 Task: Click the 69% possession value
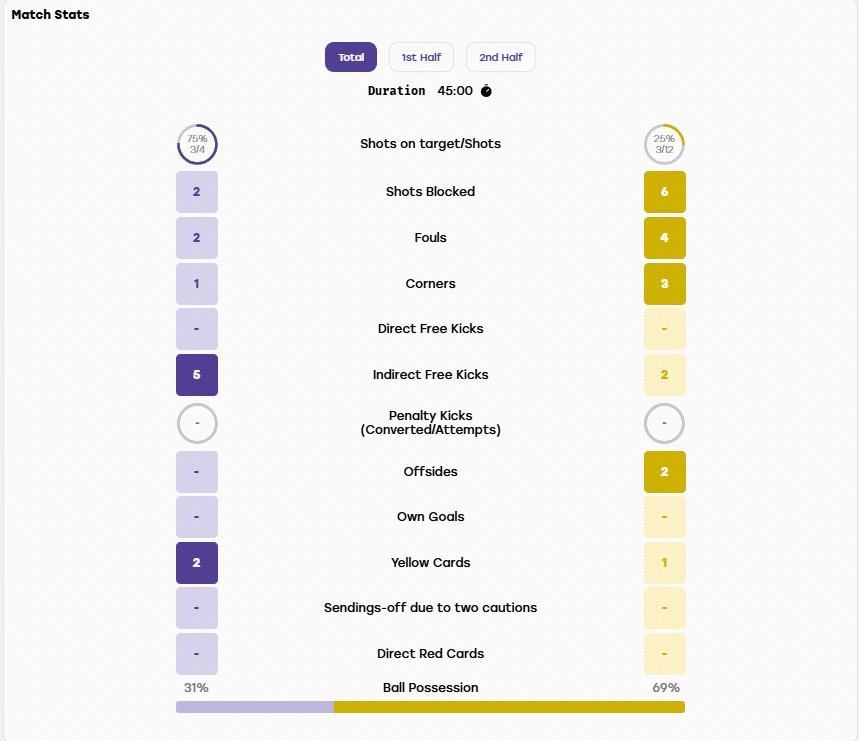pos(666,687)
